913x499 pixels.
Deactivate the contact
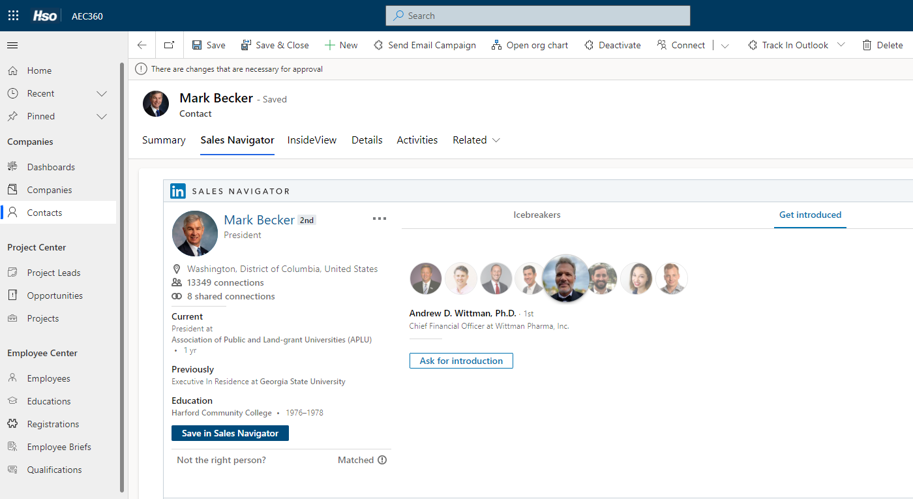click(613, 45)
